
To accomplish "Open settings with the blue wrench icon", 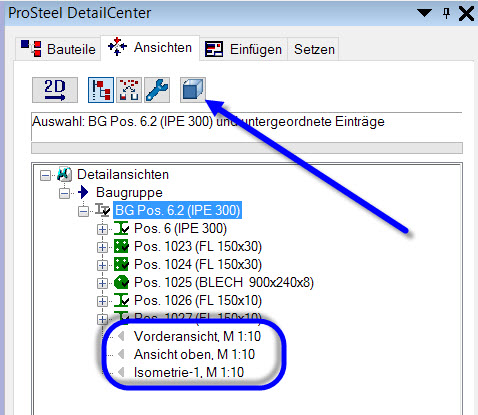I will point(157,90).
